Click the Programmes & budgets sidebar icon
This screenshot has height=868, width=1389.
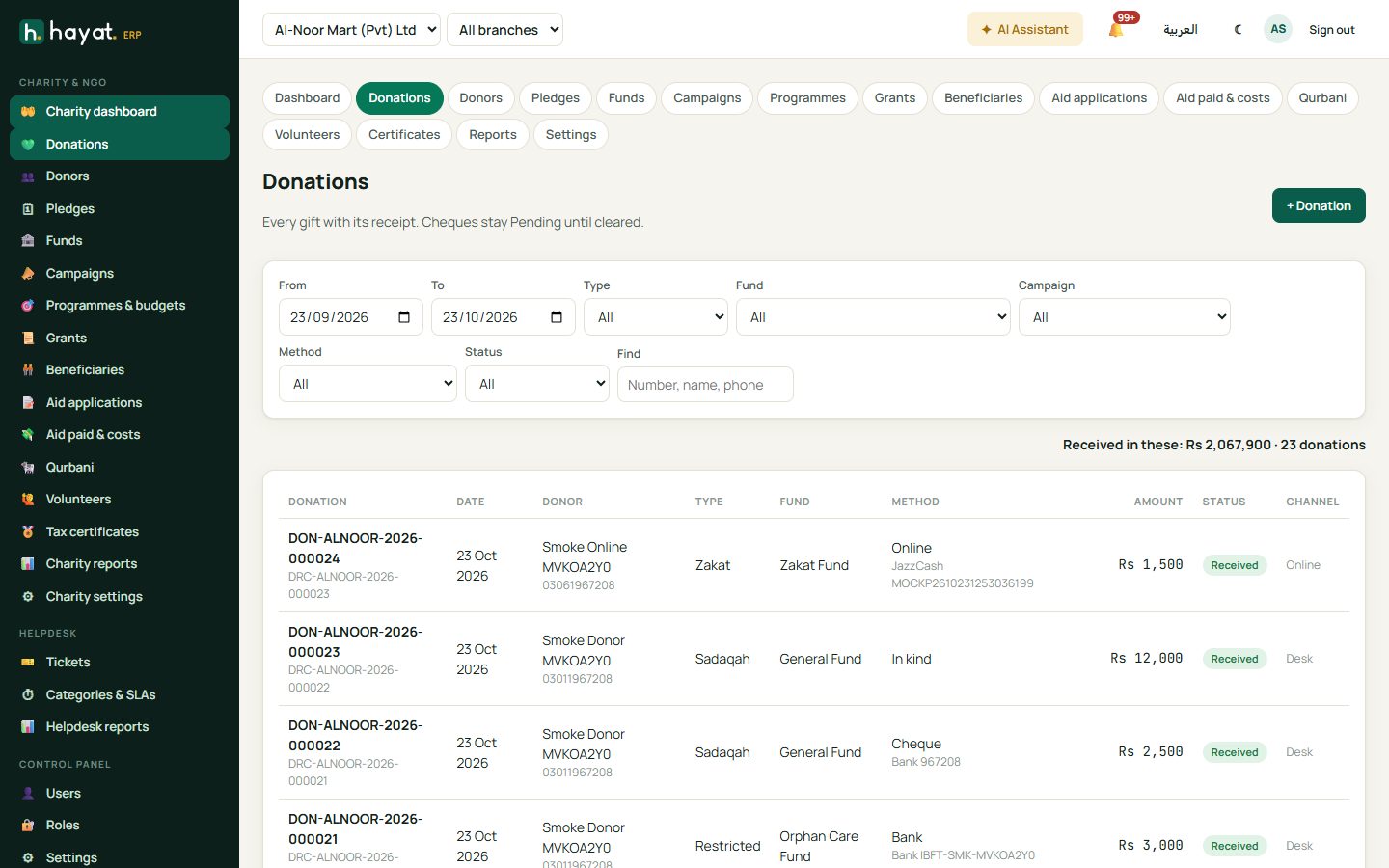[28, 306]
